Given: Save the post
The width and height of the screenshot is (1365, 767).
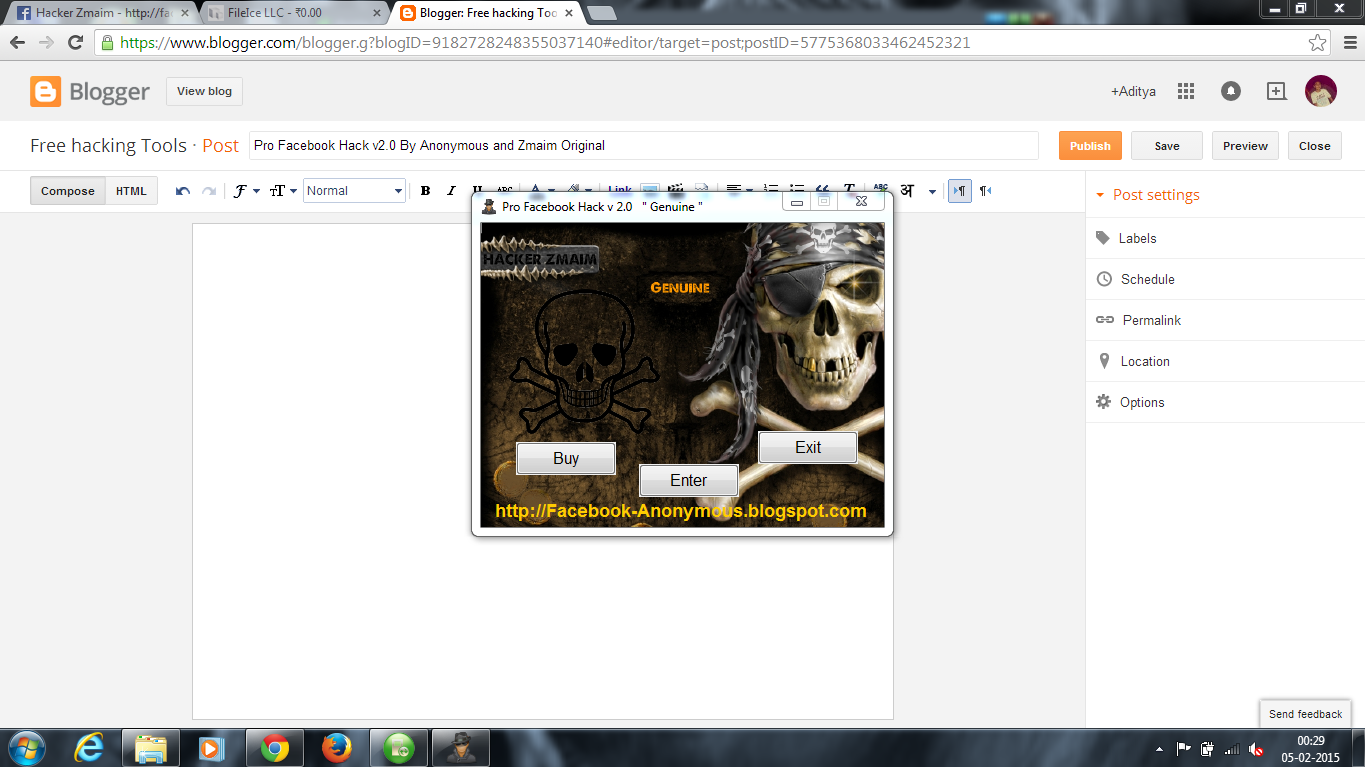Looking at the screenshot, I should tap(1167, 146).
